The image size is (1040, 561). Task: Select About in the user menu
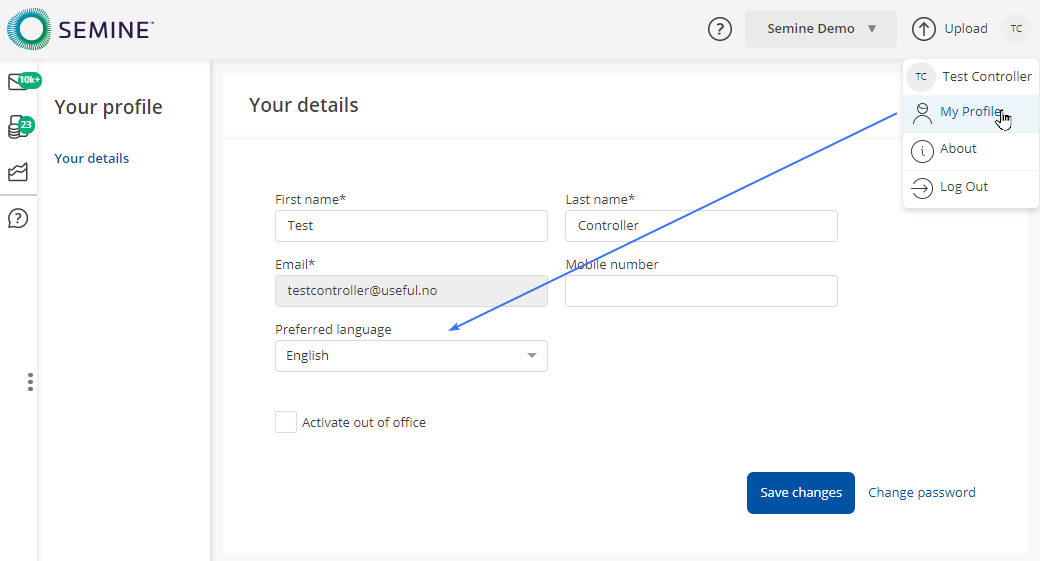pos(957,149)
